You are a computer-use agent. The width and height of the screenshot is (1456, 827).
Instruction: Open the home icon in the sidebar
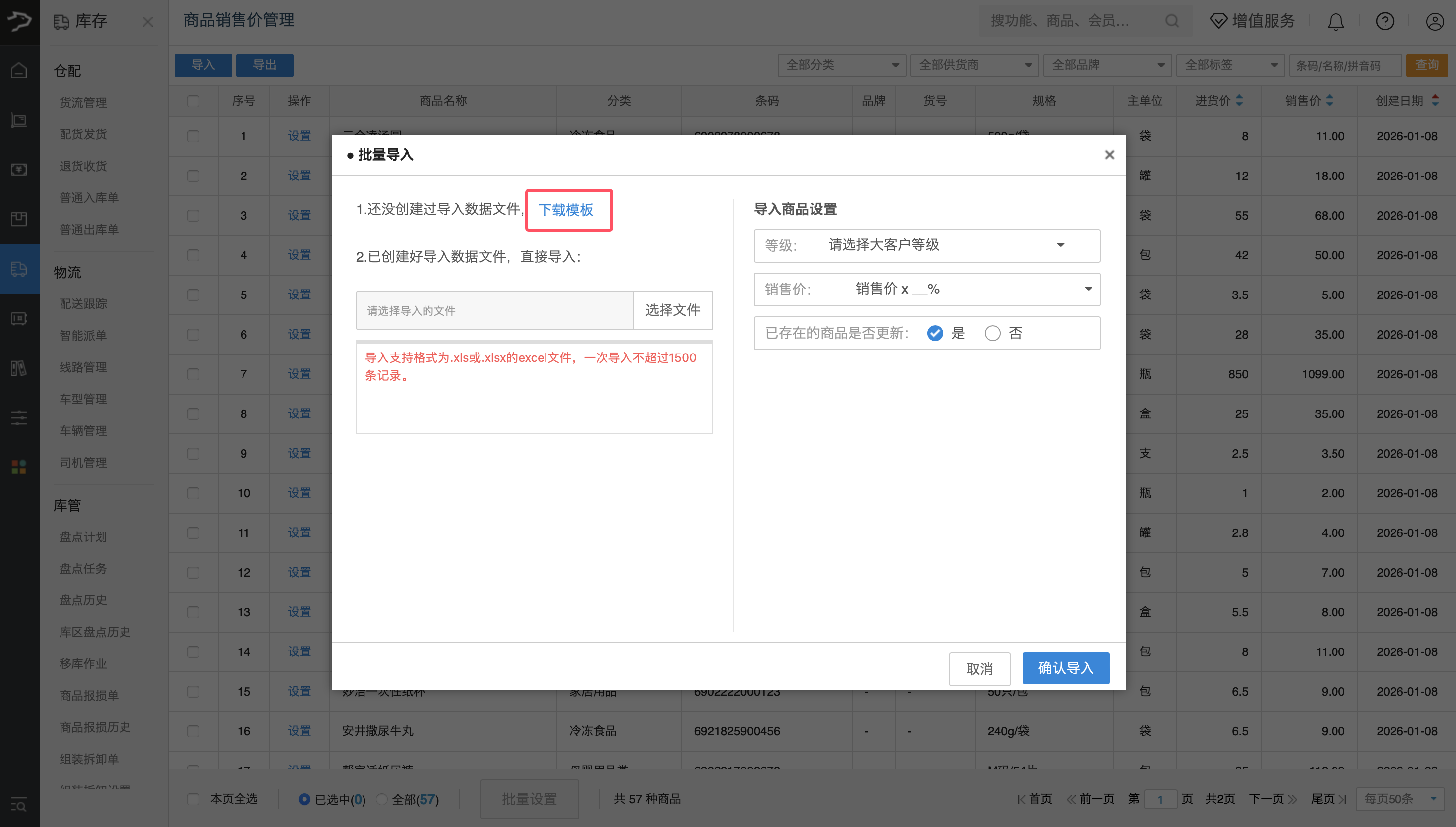[x=19, y=70]
